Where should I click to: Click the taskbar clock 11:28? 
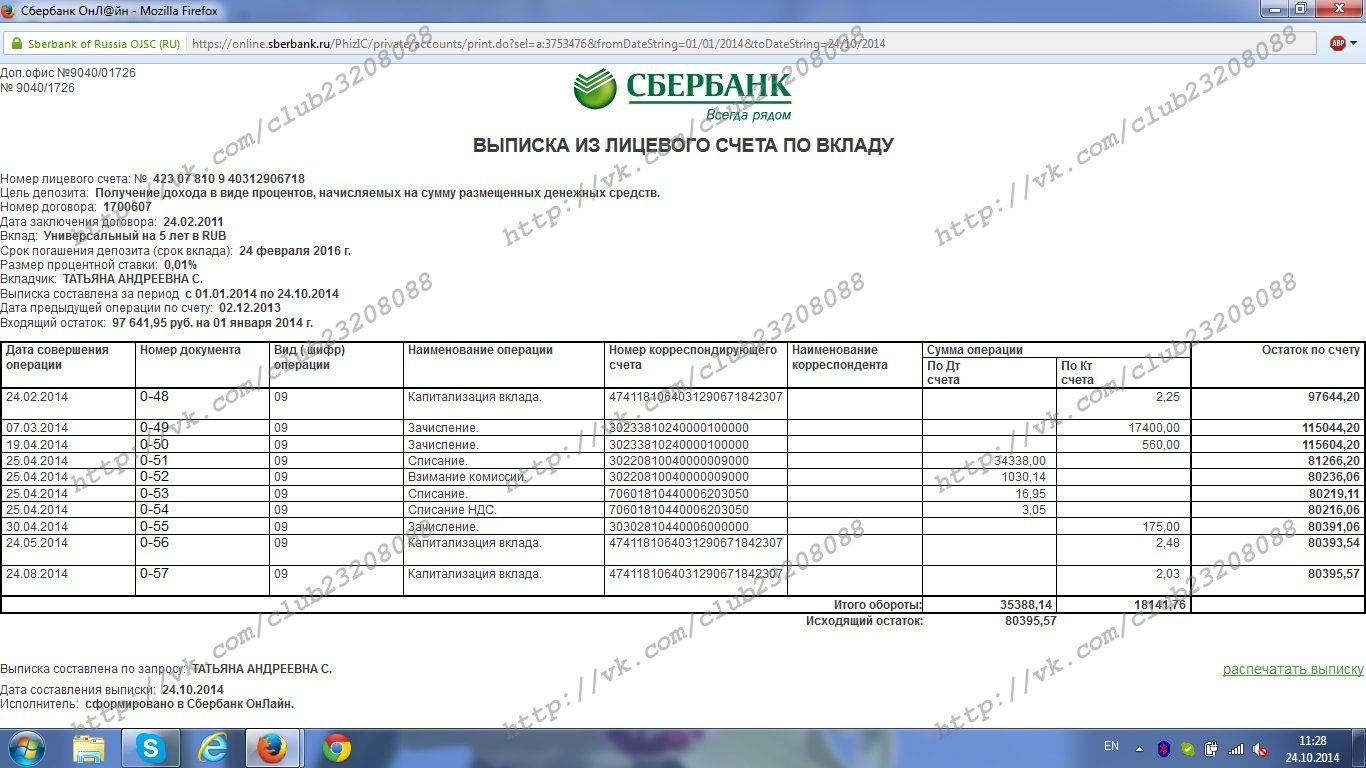[x=1313, y=741]
